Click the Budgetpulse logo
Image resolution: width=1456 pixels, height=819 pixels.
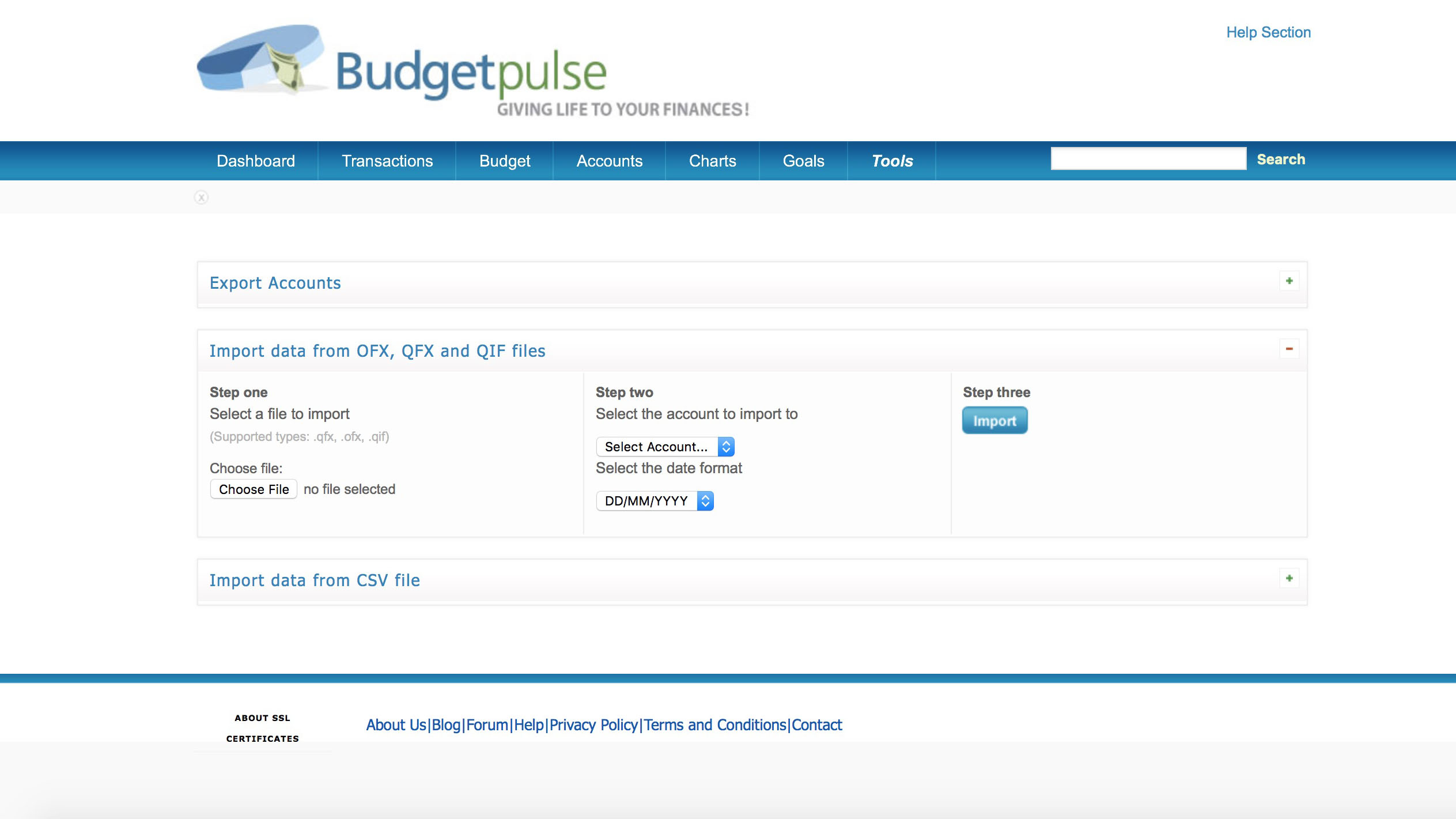click(x=472, y=70)
